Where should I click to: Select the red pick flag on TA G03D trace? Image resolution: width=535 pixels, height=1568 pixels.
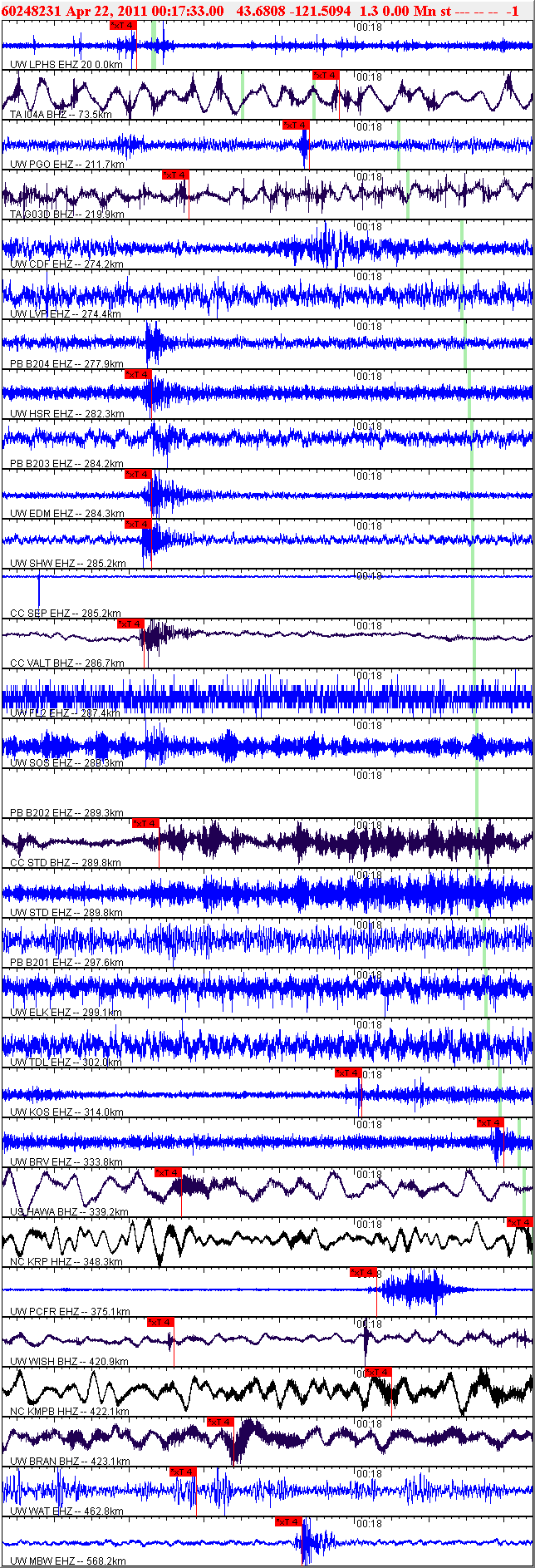click(175, 175)
